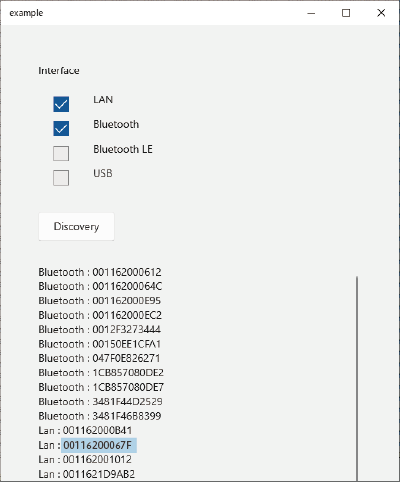This screenshot has height=483, width=400.
Task: Click the device list vertical scrollbar
Action: click(x=357, y=378)
